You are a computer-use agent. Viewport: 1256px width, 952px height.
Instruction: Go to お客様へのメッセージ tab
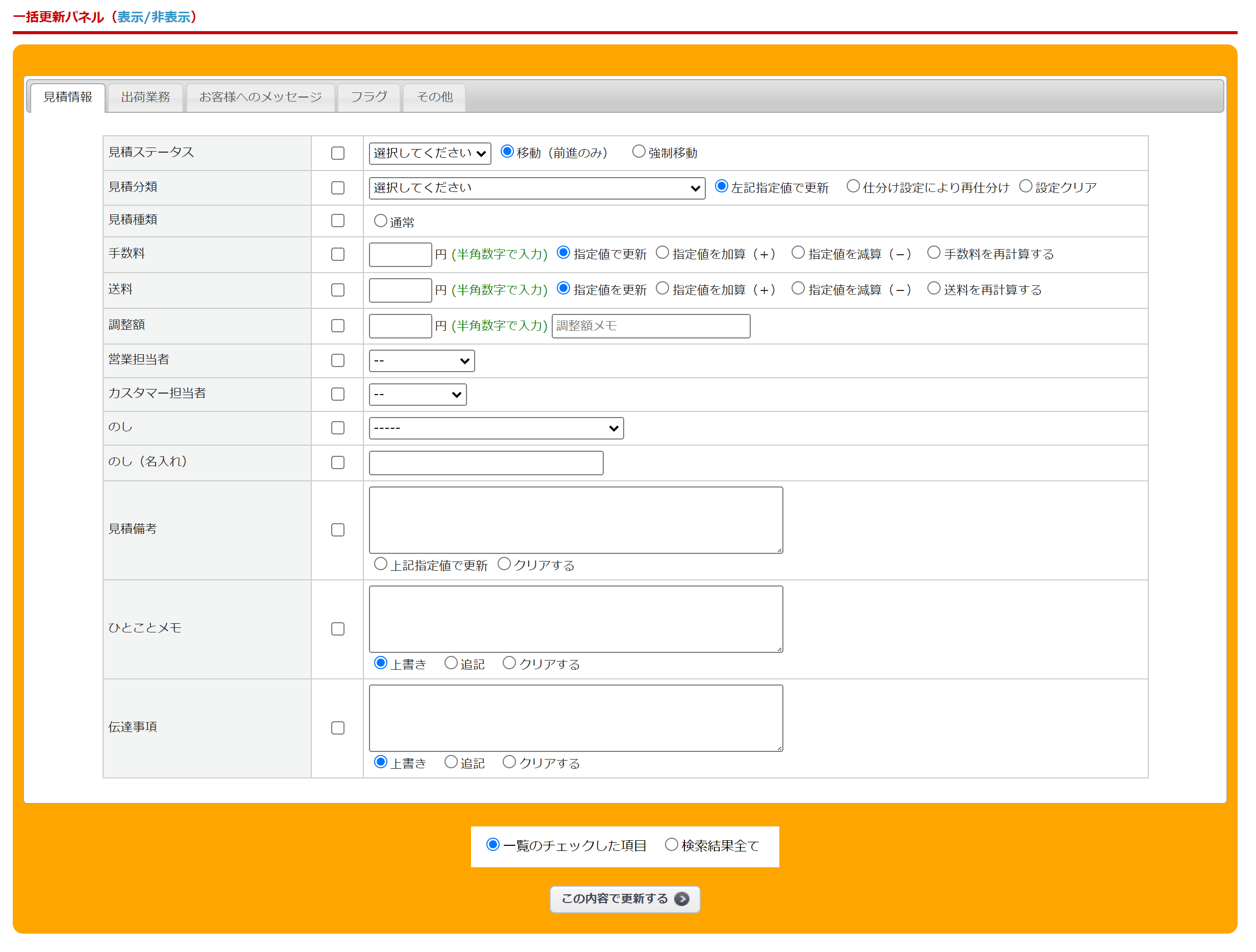click(260, 97)
